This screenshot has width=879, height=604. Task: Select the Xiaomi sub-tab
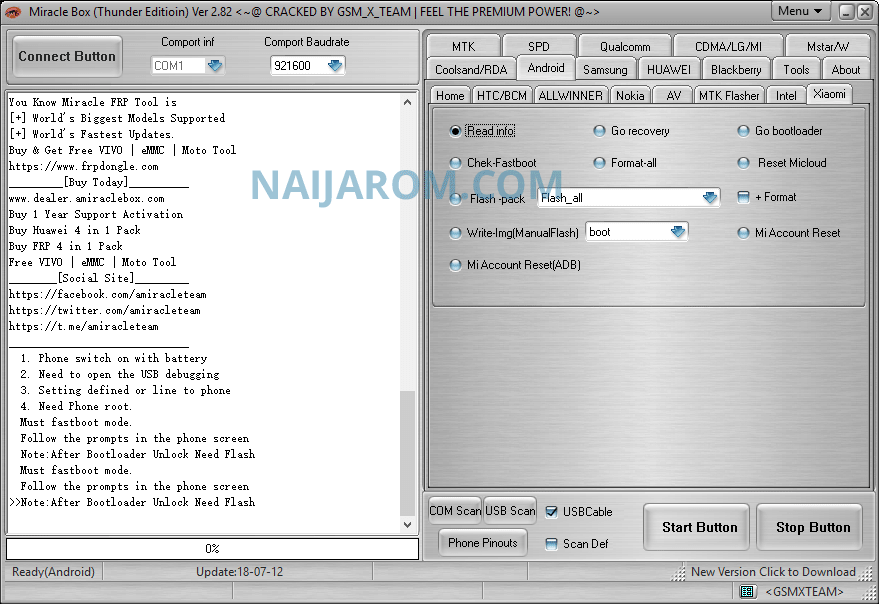829,94
